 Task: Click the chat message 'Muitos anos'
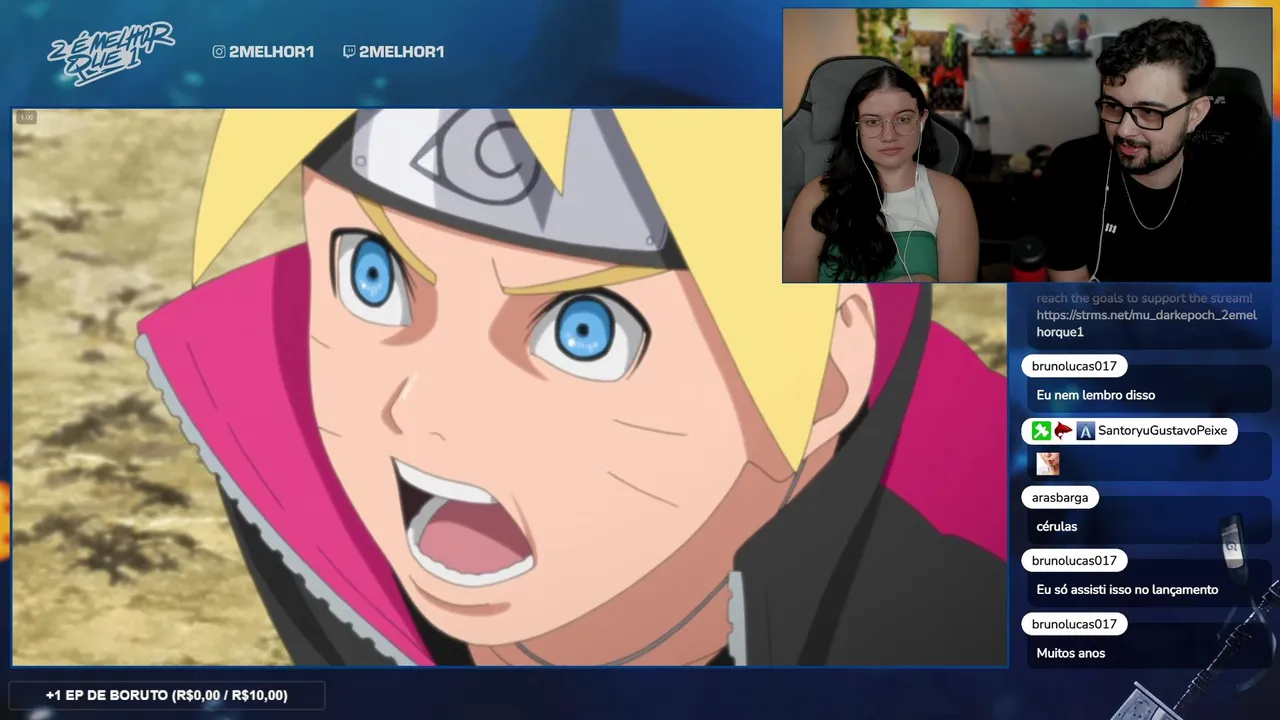pos(1070,653)
